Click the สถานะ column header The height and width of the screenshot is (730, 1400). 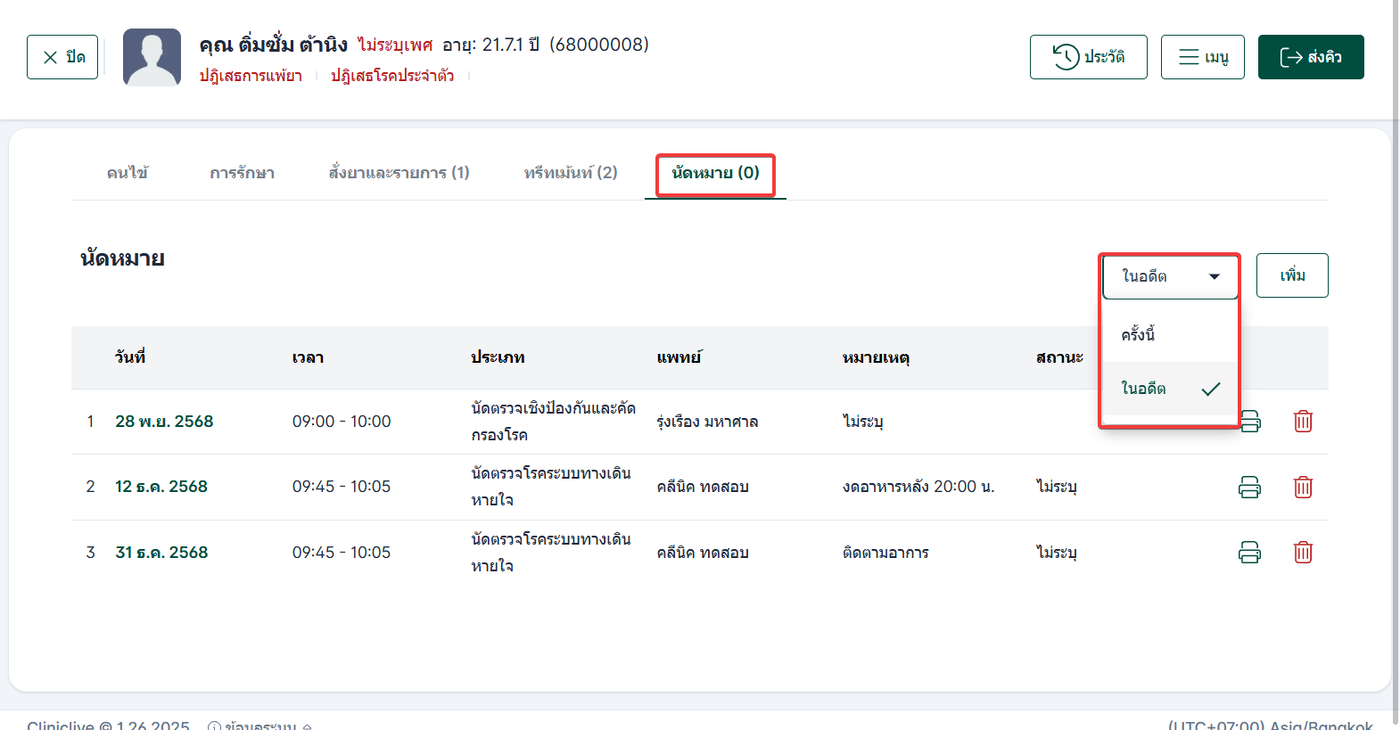1060,357
